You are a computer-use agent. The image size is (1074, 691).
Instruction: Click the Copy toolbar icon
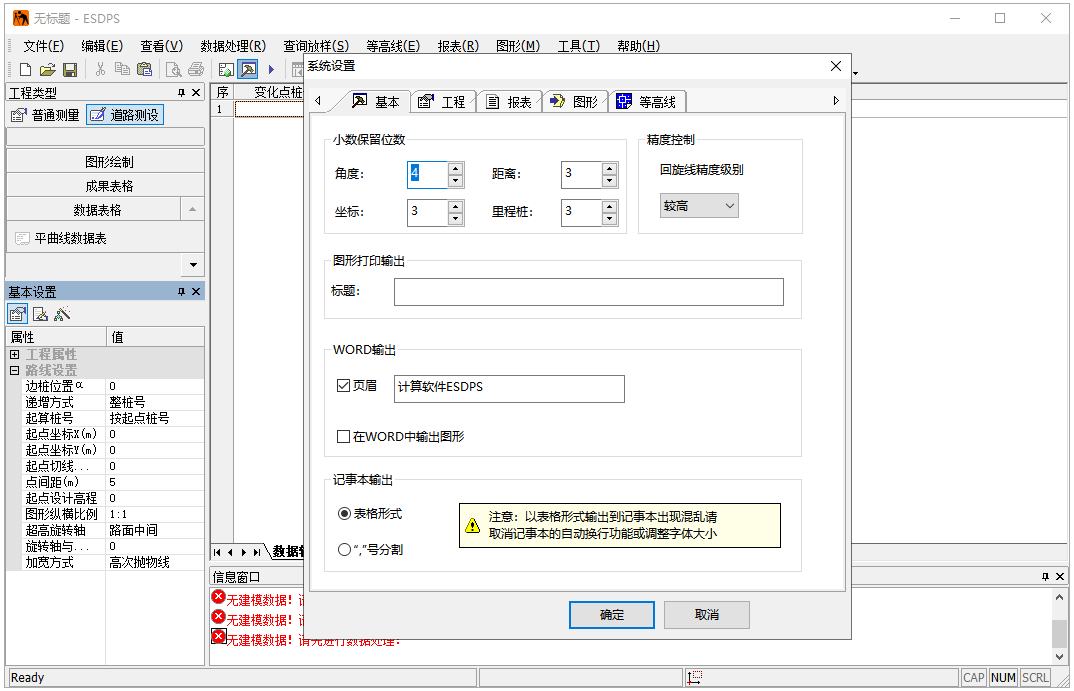click(122, 69)
